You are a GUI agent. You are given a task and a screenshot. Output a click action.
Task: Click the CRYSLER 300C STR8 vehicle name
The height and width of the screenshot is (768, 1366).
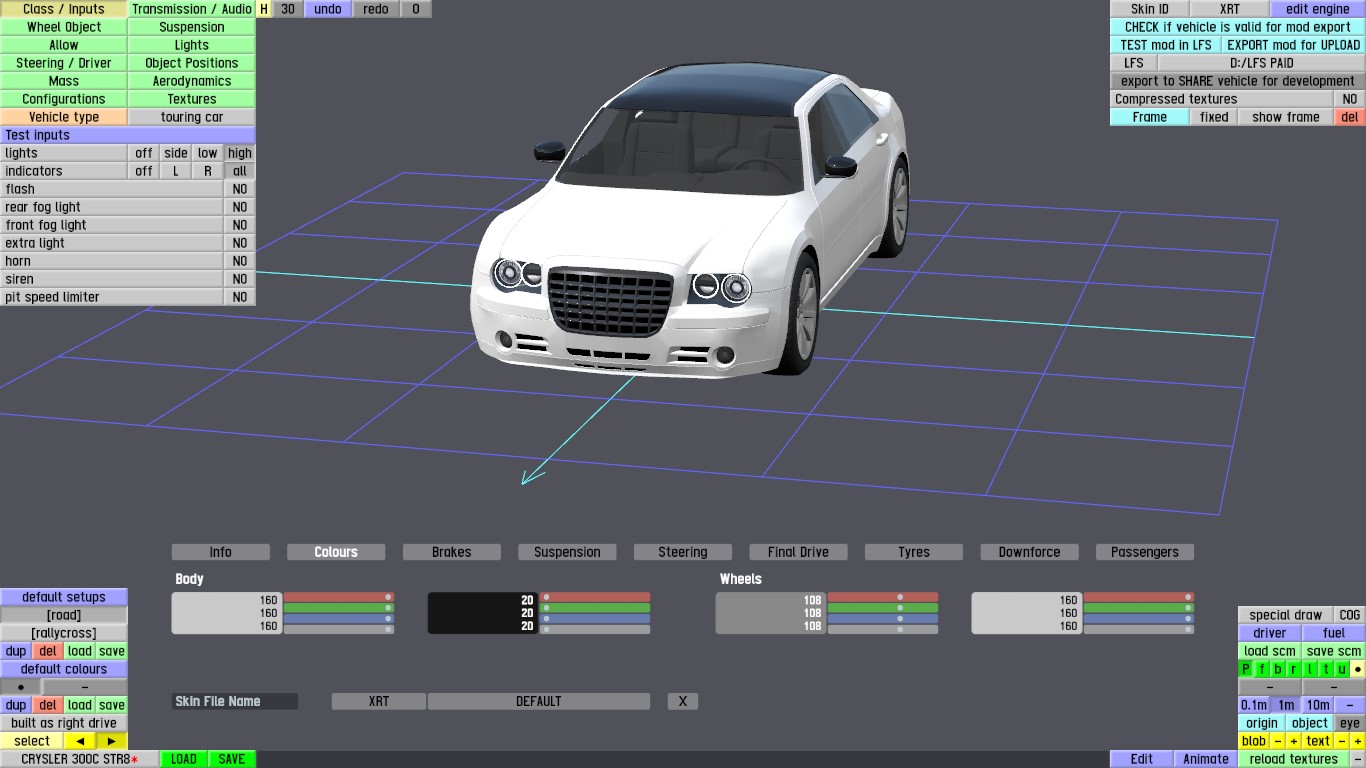tap(79, 759)
